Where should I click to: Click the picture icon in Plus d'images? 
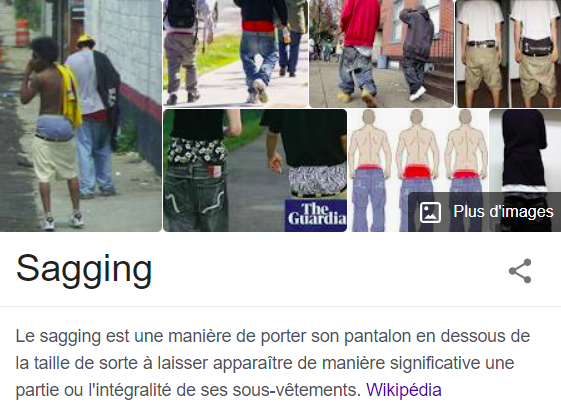430,212
